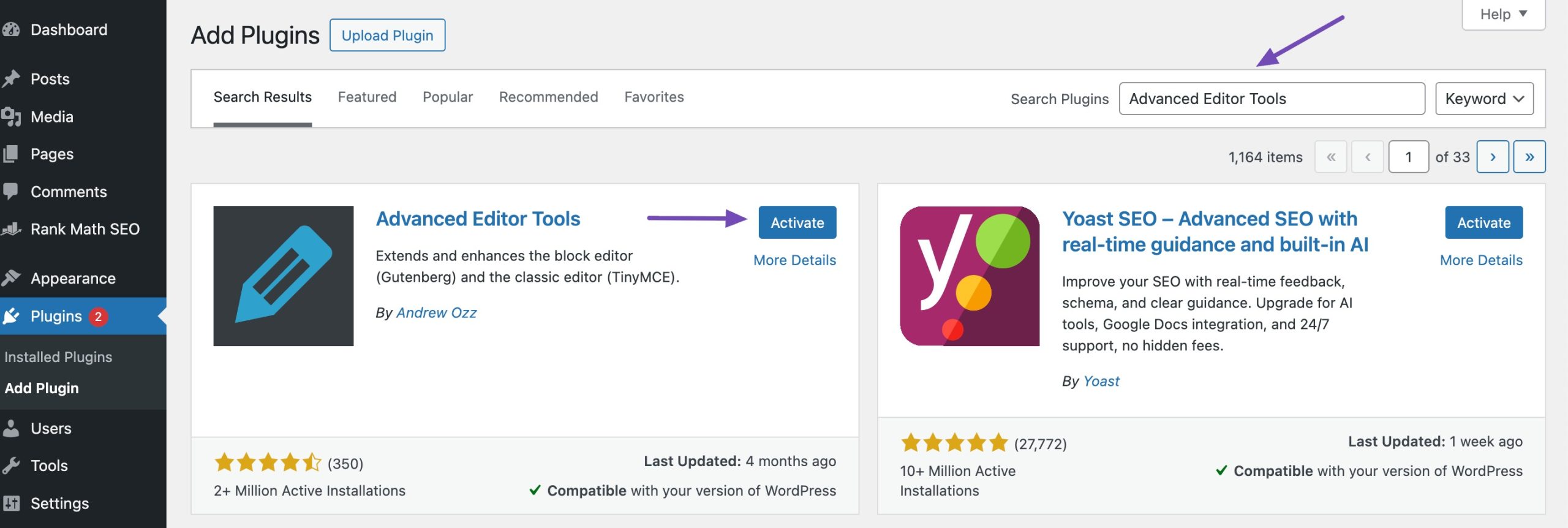Image resolution: width=1568 pixels, height=528 pixels.
Task: Open Add Plugin submenu item
Action: point(42,388)
